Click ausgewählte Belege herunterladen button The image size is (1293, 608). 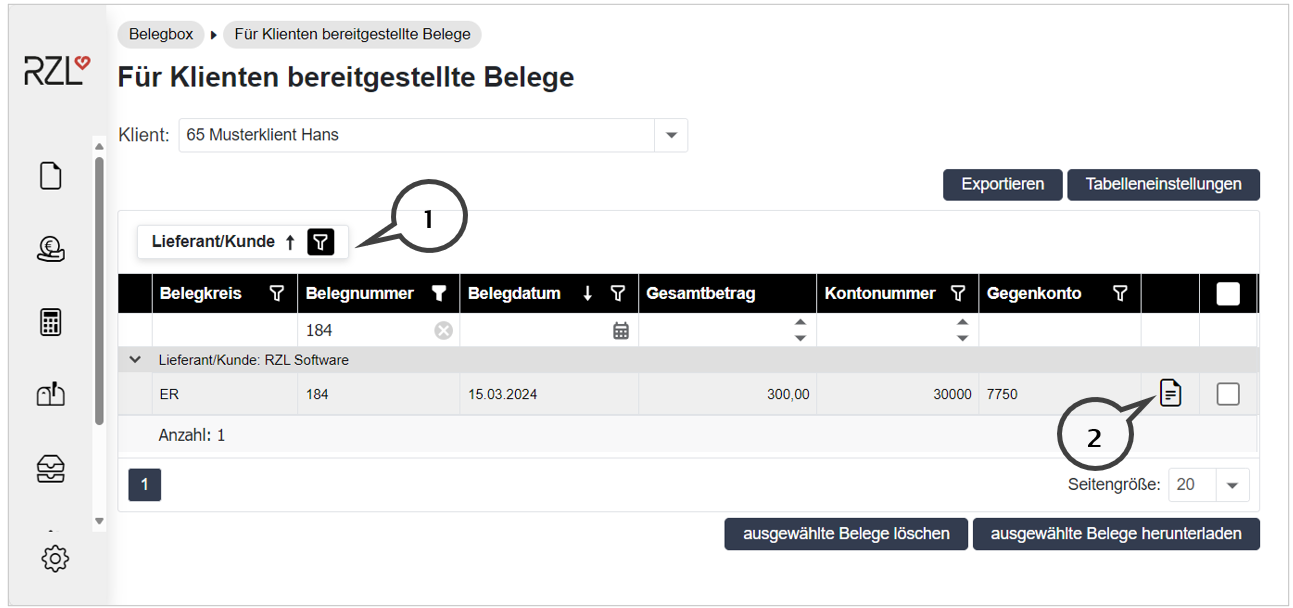pyautogui.click(x=1115, y=534)
